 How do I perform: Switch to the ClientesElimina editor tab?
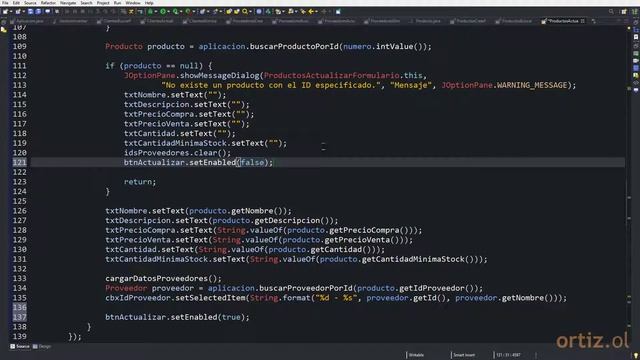point(200,21)
